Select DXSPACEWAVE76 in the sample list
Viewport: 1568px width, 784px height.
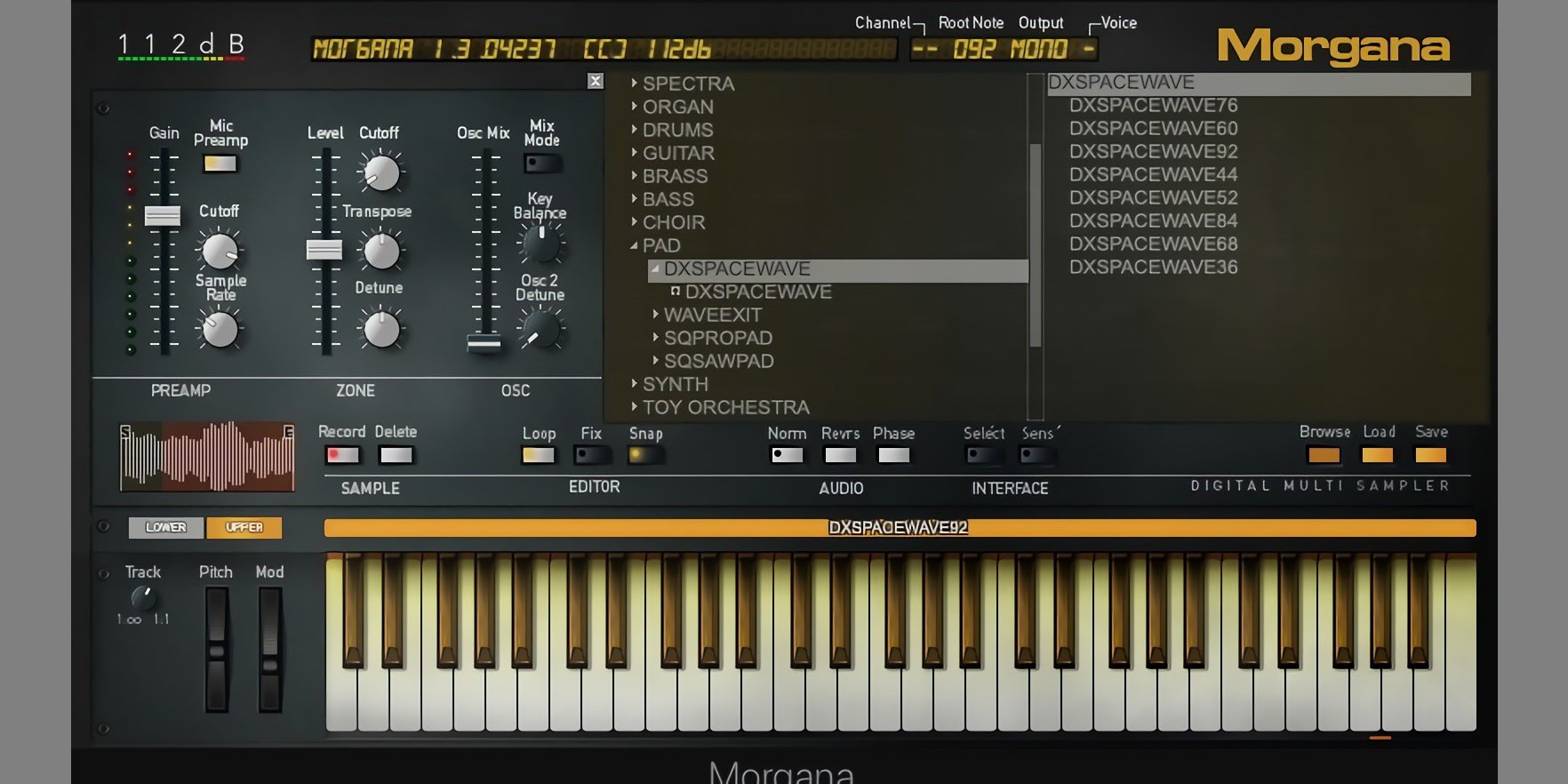point(1153,105)
